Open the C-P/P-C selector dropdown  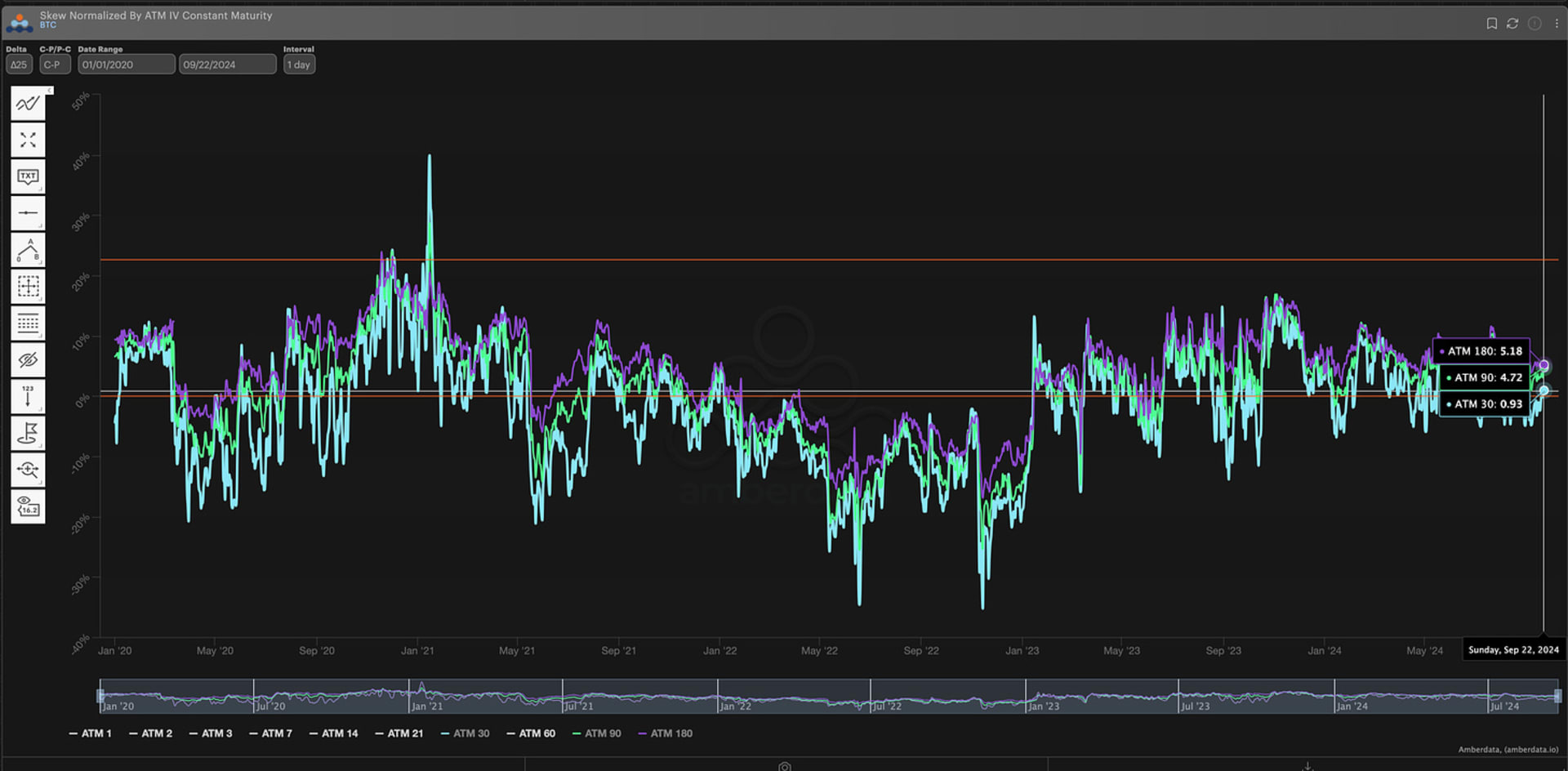click(x=55, y=65)
